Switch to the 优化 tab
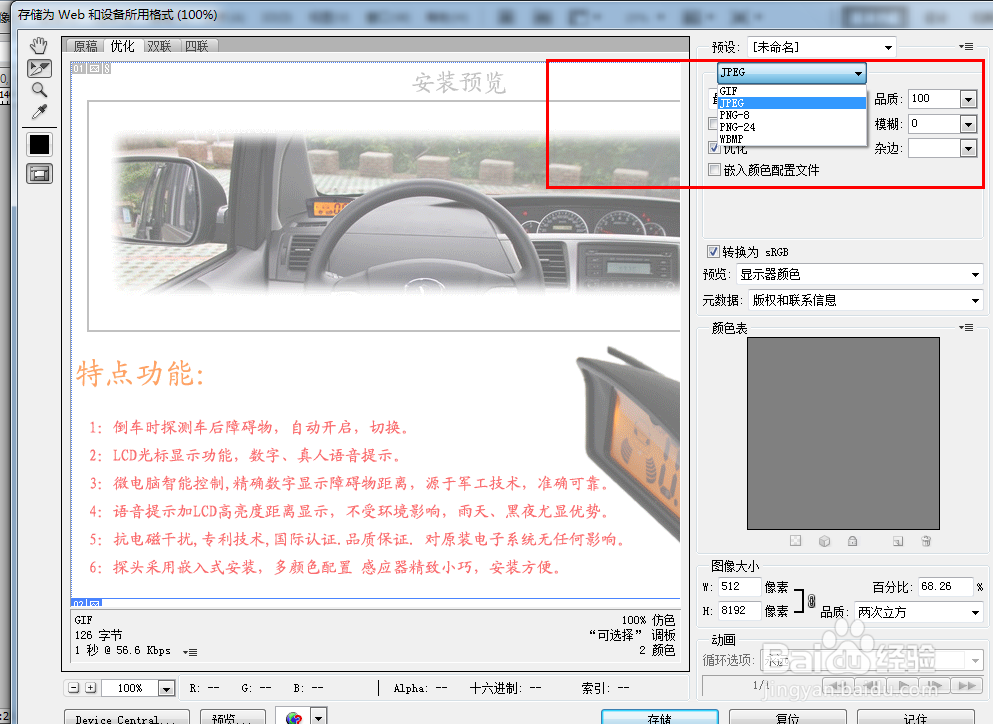Screen dimensions: 993x724 [x=122, y=46]
